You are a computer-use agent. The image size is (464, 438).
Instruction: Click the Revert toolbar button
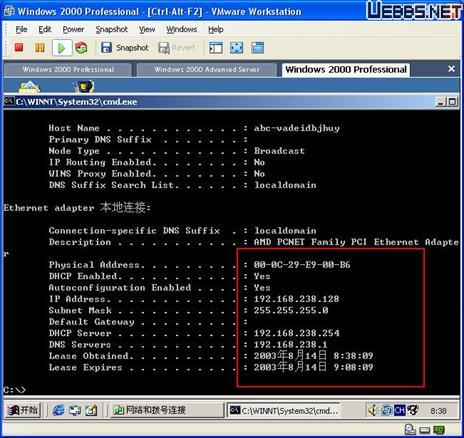coord(177,48)
